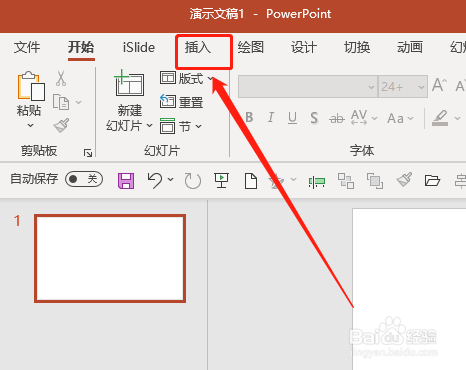The width and height of the screenshot is (466, 370).
Task: Open the 插入 ribbon tab
Action: tap(198, 47)
